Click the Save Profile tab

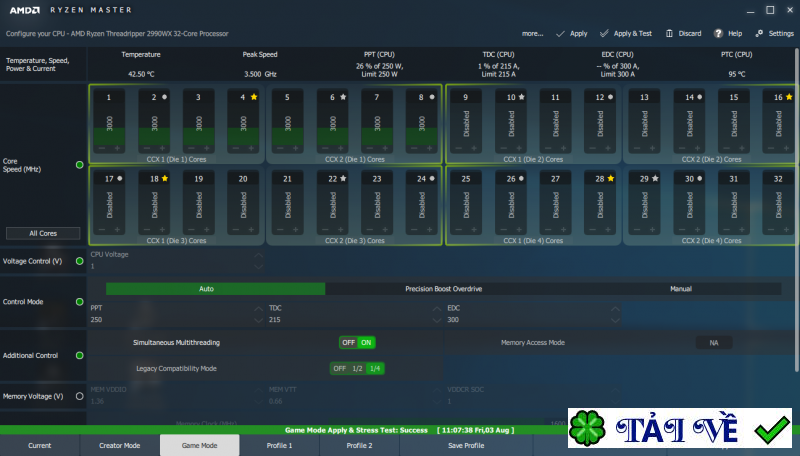pos(466,445)
